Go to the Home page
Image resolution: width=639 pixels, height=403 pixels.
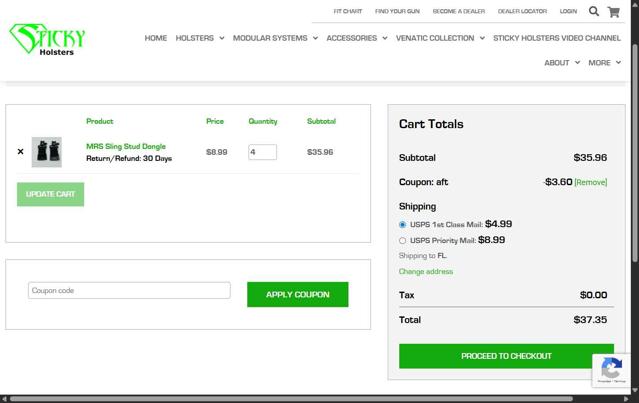click(x=156, y=38)
